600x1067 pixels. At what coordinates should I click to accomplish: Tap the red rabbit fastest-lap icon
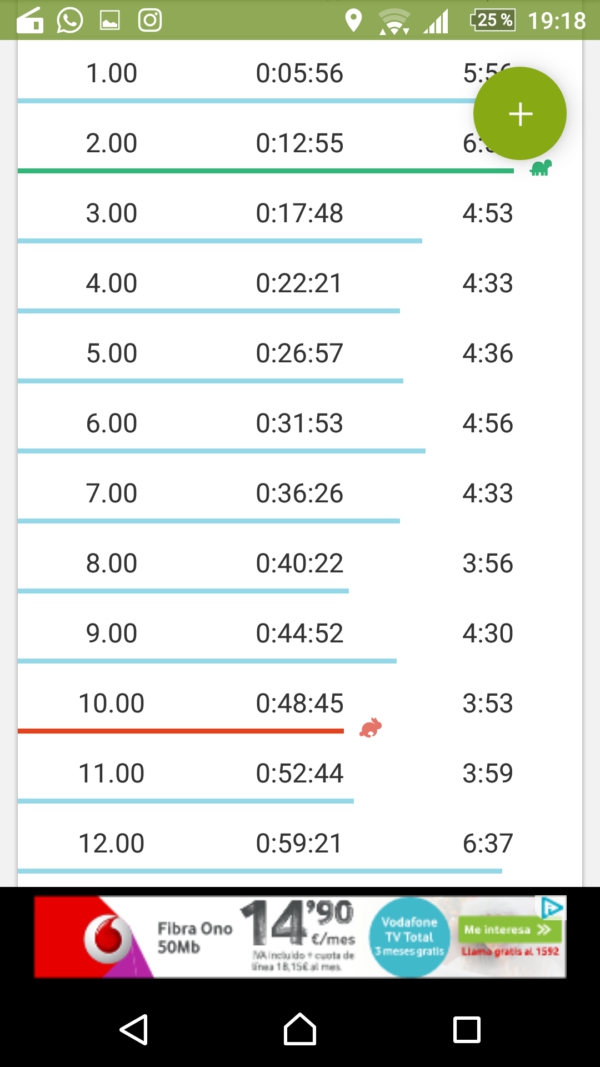tap(371, 728)
